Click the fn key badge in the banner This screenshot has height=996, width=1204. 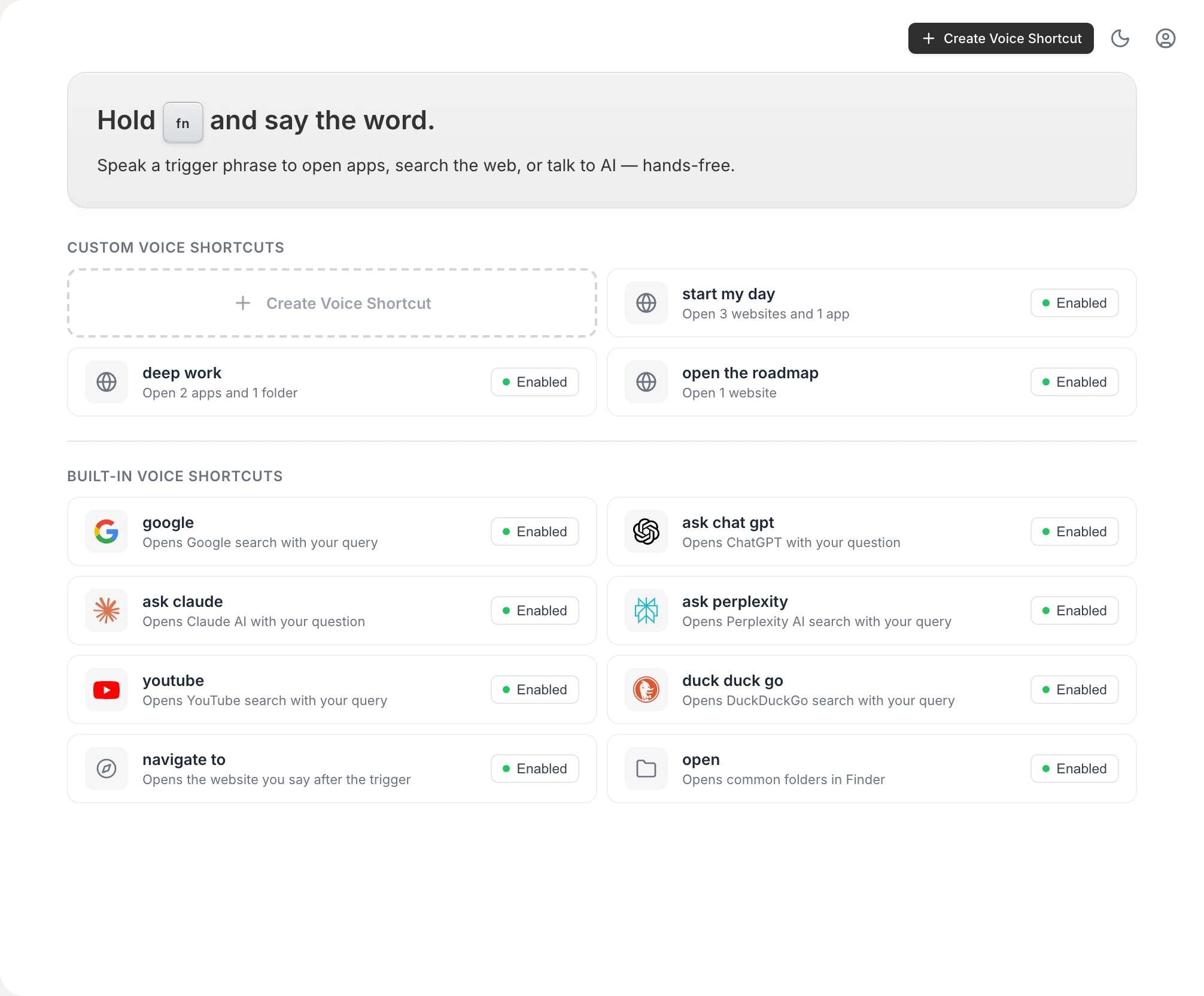[183, 123]
